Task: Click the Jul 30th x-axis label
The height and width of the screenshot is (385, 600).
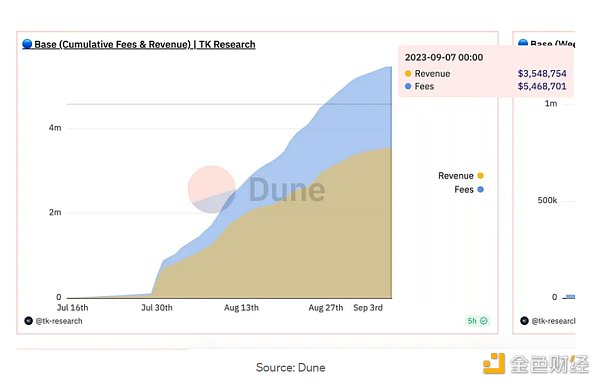Action: (x=157, y=308)
